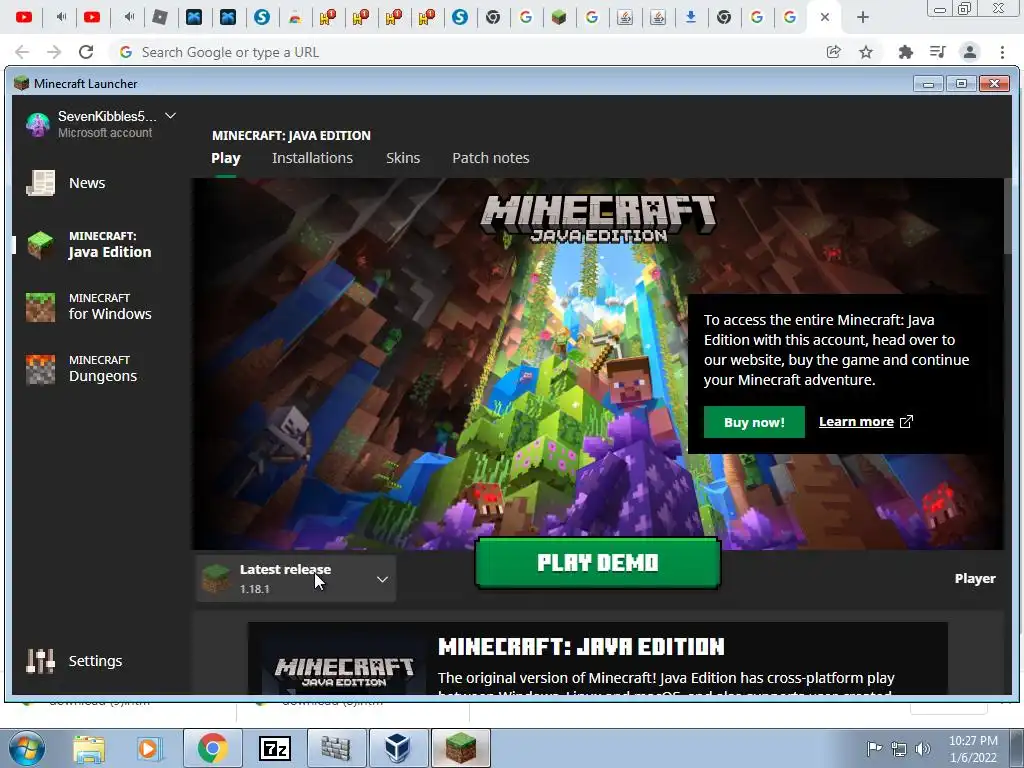Switch to the Roblox browser tab
1024x768 pixels.
(160, 17)
